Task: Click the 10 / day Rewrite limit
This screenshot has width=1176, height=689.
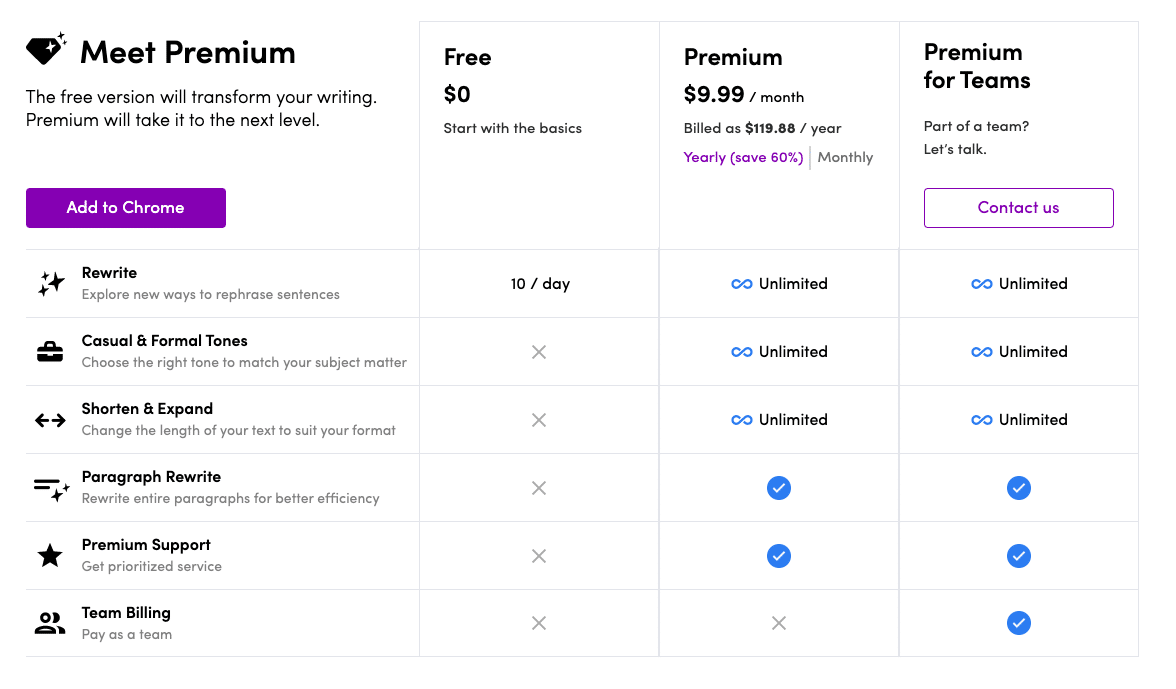Action: pyautogui.click(x=540, y=284)
